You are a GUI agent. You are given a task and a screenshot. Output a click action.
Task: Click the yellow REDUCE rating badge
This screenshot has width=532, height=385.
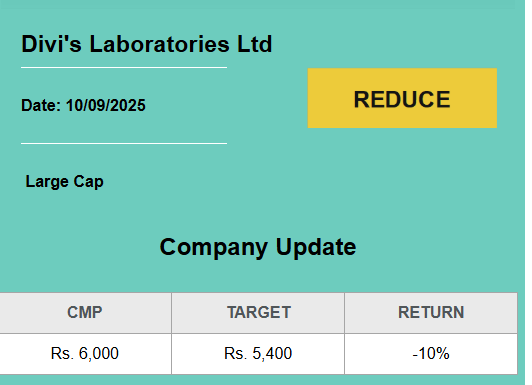(x=402, y=98)
